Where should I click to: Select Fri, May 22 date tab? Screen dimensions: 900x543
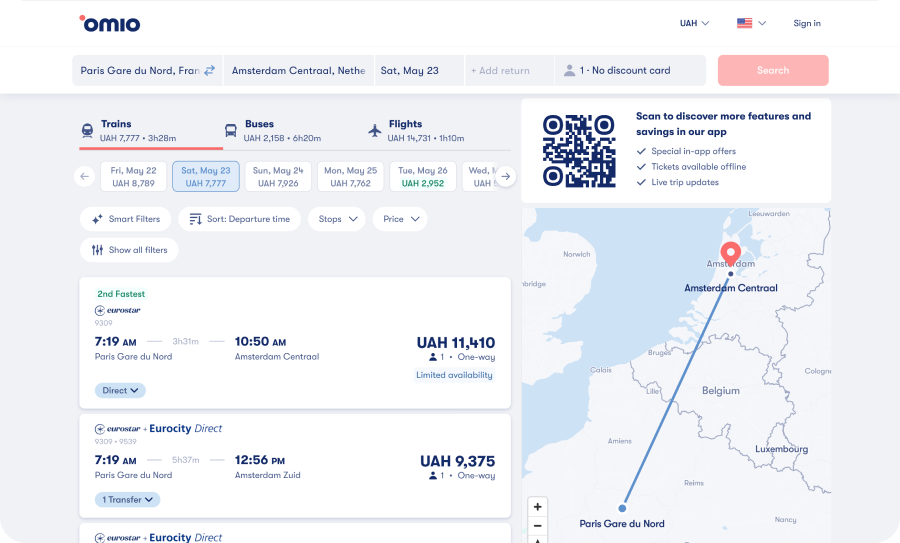tap(133, 176)
